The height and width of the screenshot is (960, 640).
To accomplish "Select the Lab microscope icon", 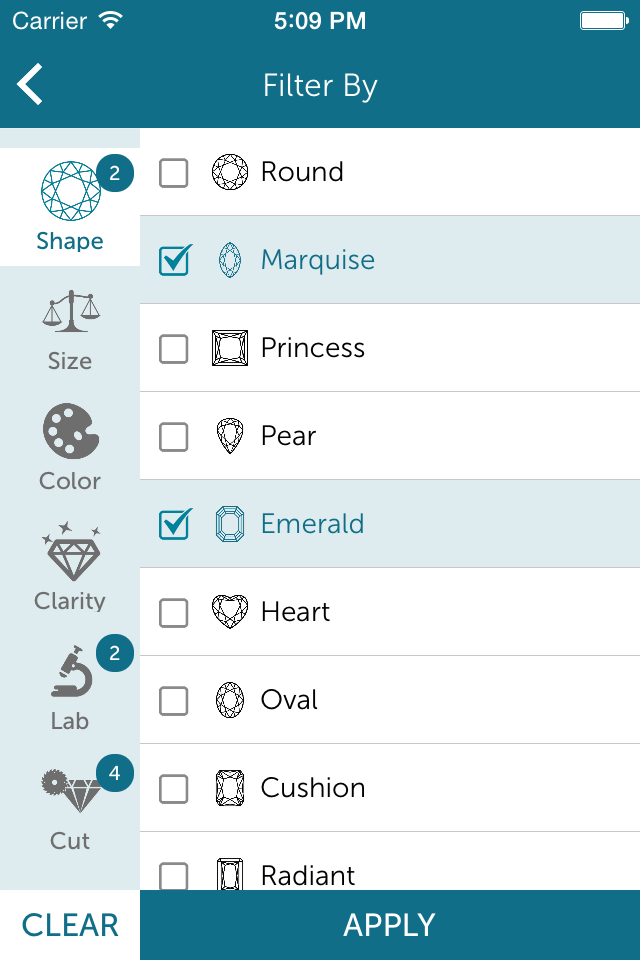I will coord(70,672).
